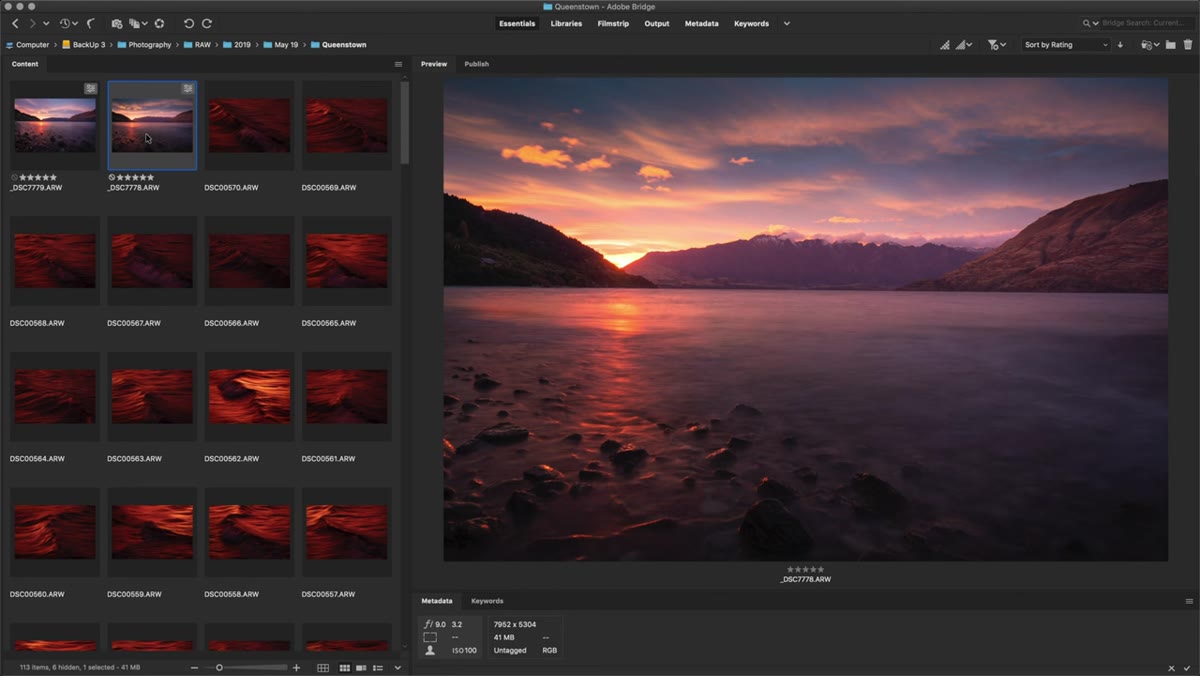The height and width of the screenshot is (676, 1200).
Task: Select the Publish panel tab
Action: [477, 64]
